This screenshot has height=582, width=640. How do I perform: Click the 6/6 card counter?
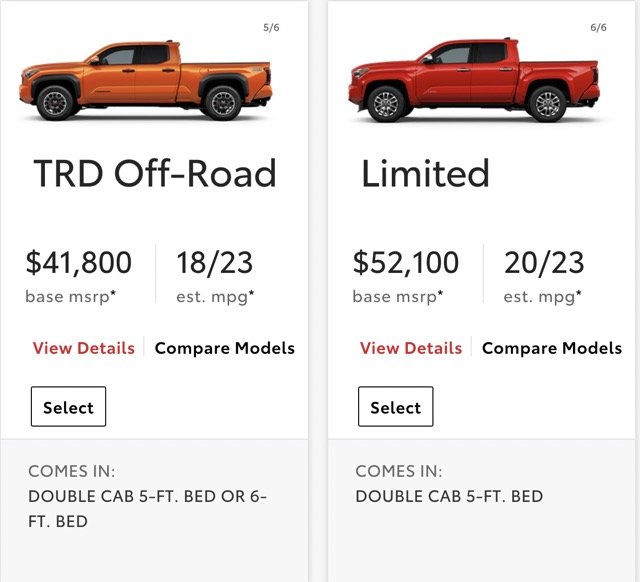(x=598, y=27)
